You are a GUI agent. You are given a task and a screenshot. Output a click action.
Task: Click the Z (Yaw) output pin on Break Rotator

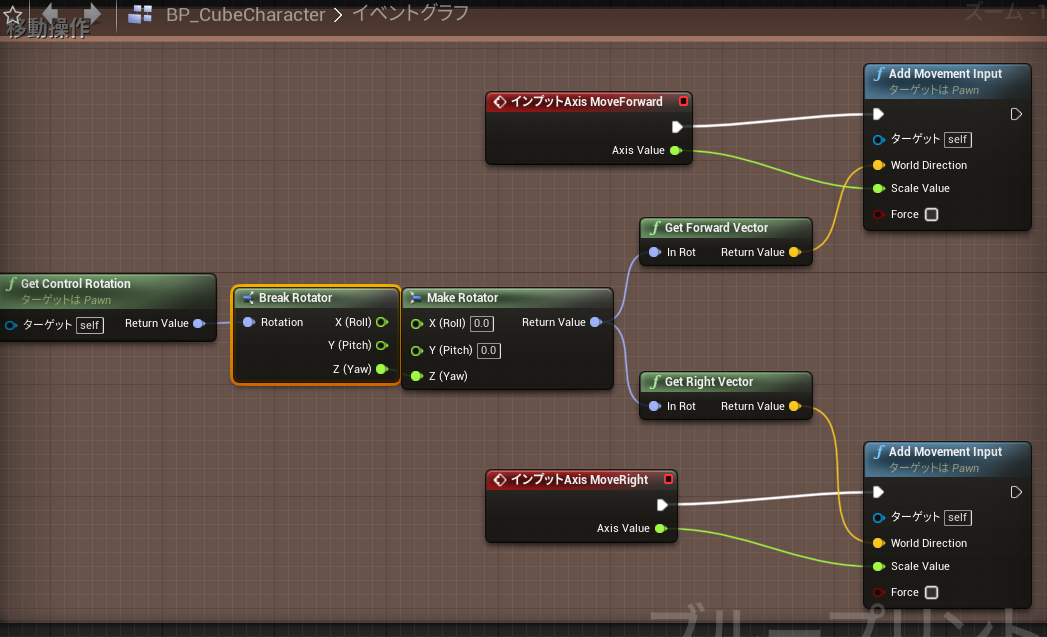382,369
